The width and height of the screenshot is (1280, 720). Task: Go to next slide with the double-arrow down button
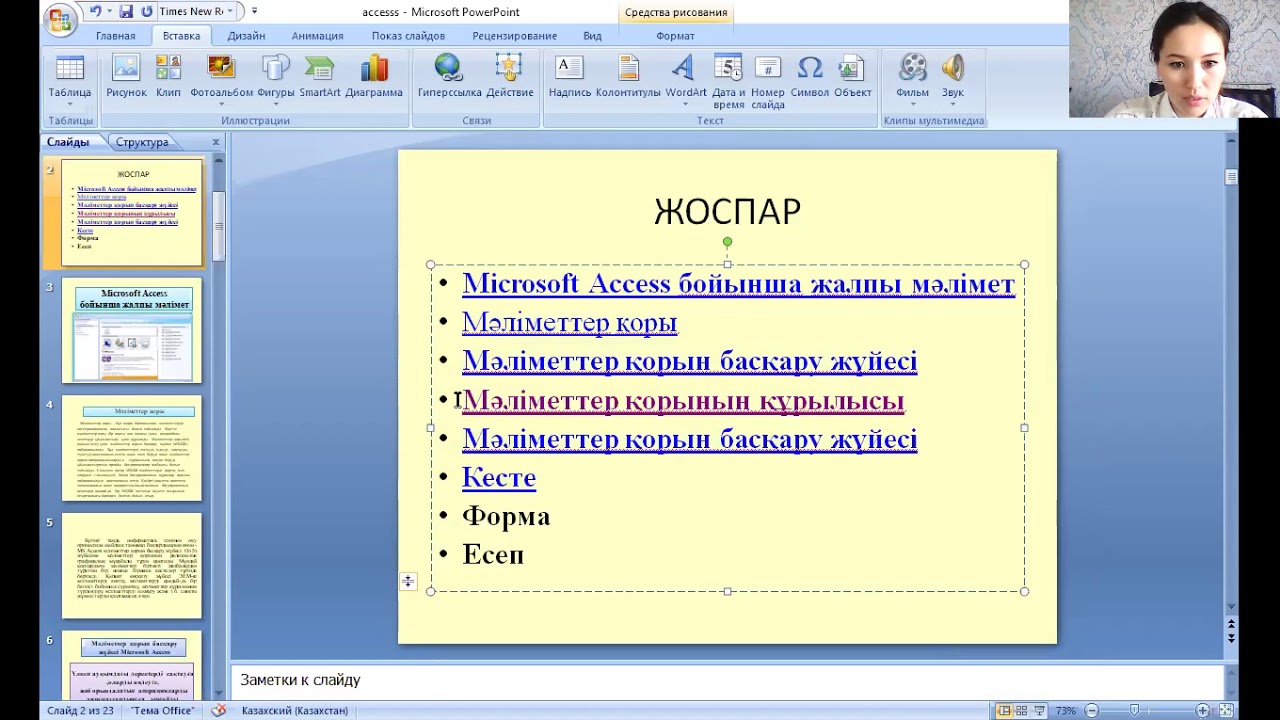[x=1231, y=638]
